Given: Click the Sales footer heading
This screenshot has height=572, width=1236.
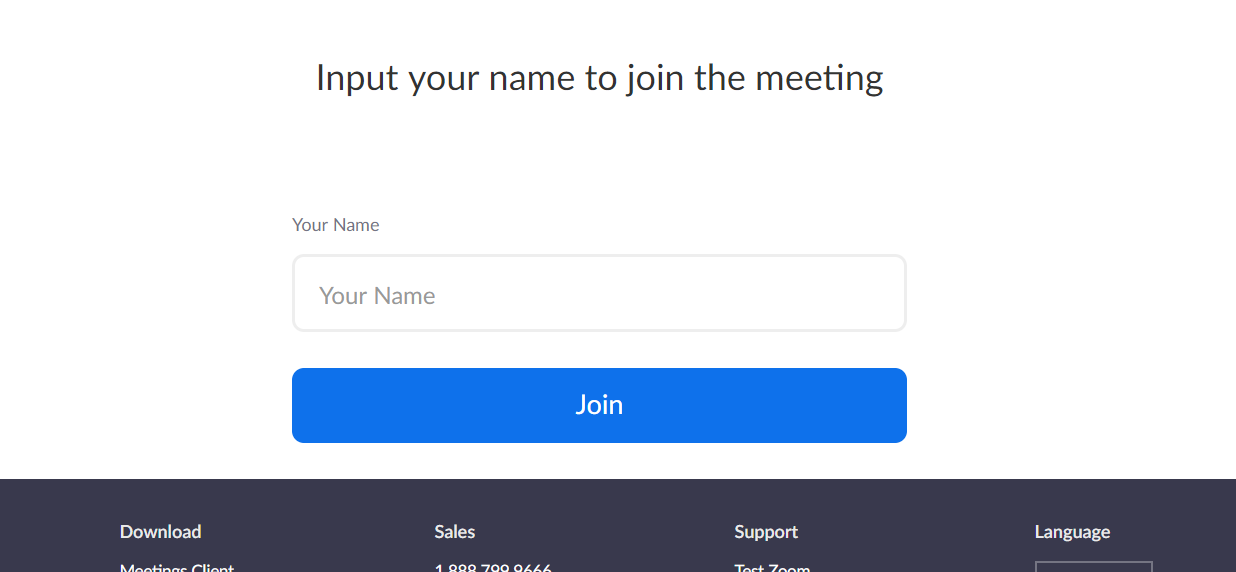Looking at the screenshot, I should point(454,532).
